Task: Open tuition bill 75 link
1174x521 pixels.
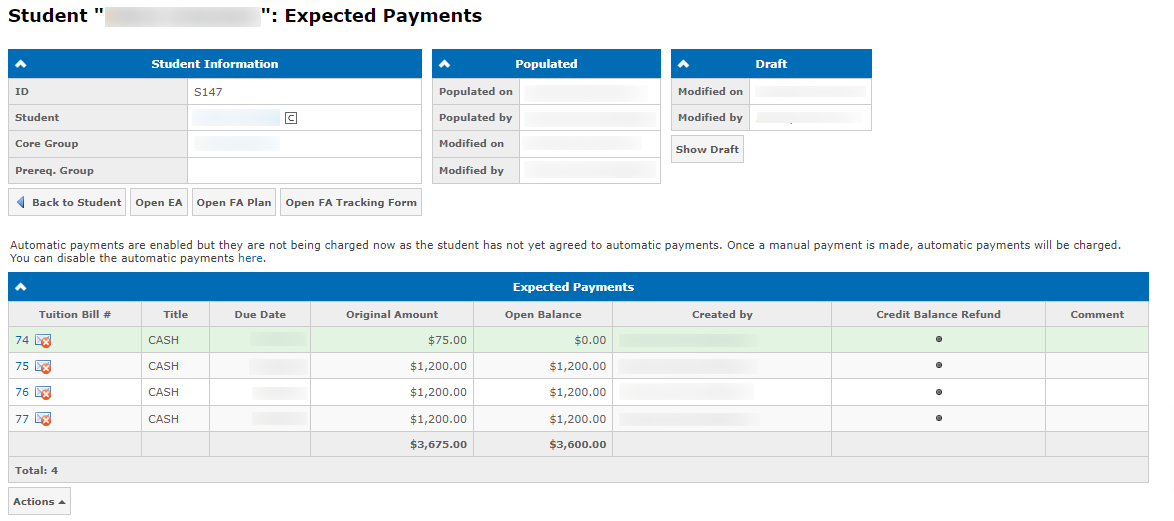Action: coord(22,367)
